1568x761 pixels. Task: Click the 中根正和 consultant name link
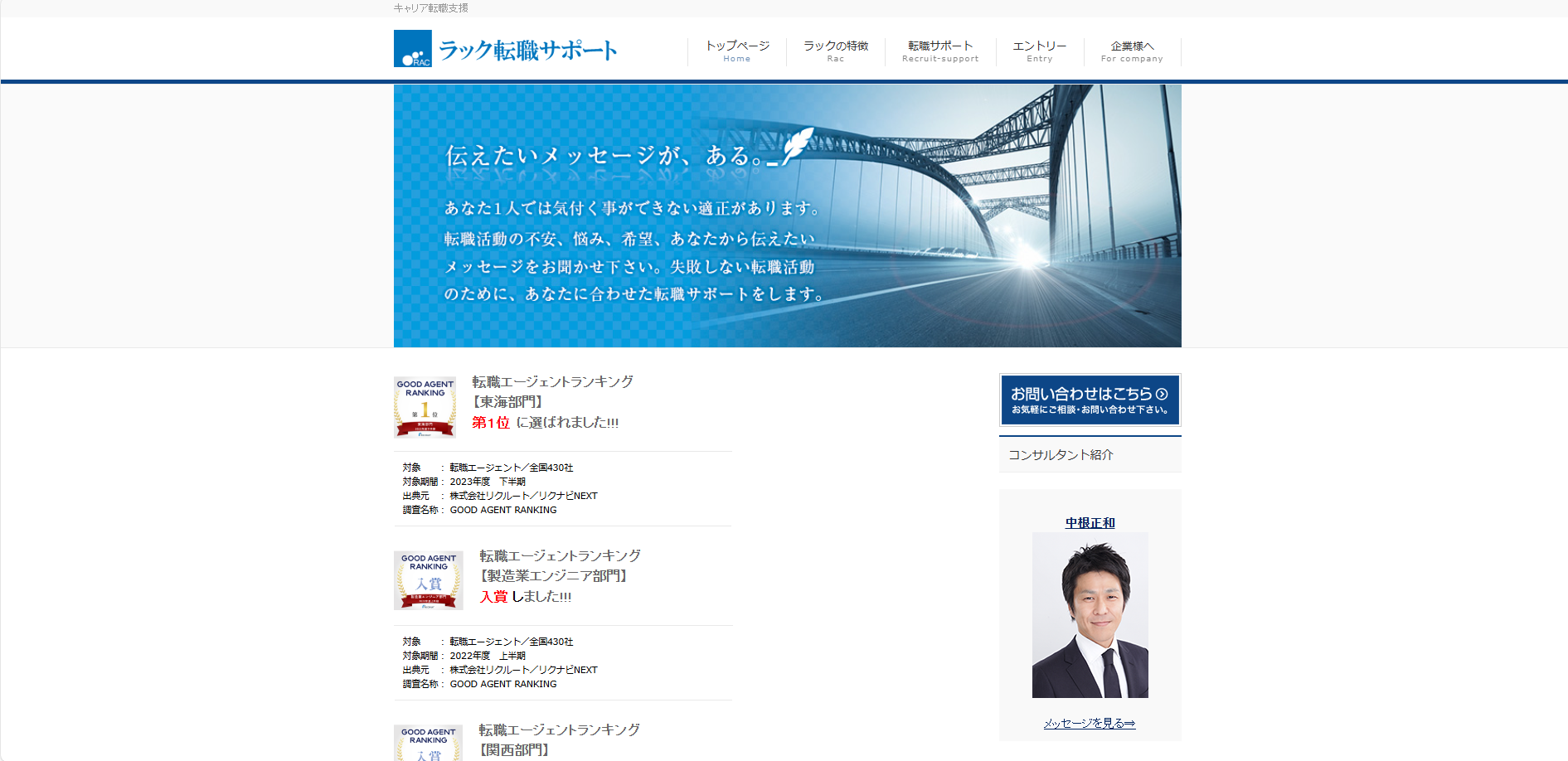tap(1090, 523)
